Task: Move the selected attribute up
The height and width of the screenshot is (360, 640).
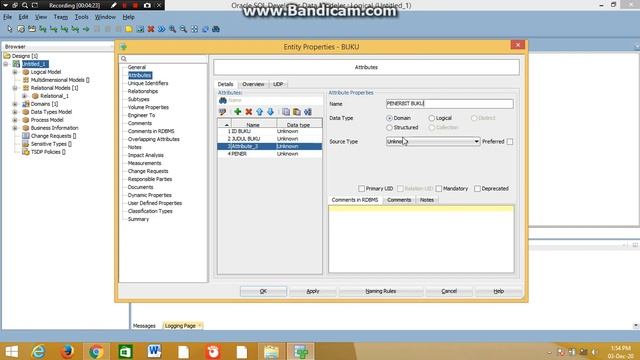Action: [260, 111]
